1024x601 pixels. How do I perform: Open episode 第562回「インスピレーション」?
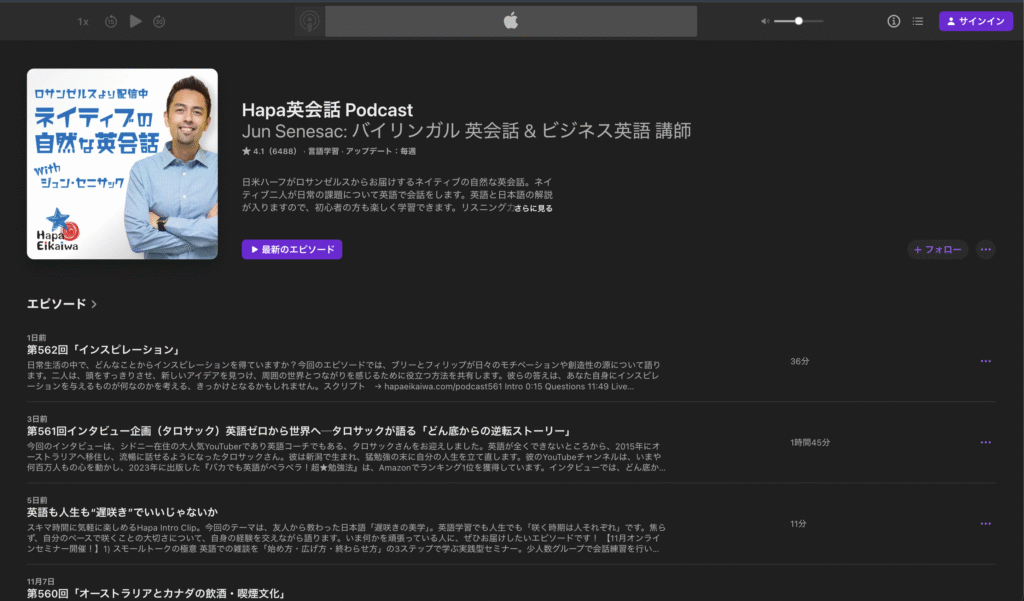(x=104, y=350)
